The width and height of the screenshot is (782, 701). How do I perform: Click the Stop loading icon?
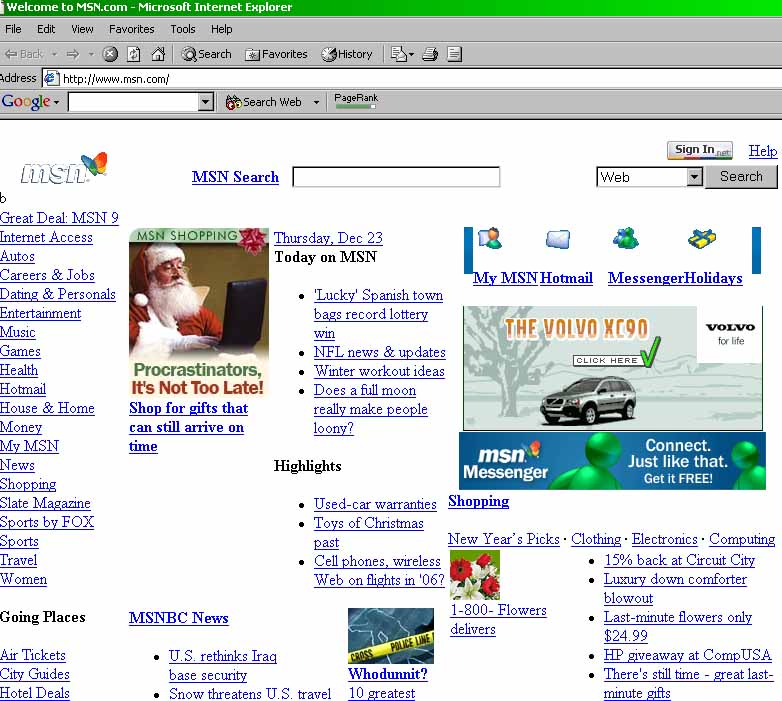[110, 54]
